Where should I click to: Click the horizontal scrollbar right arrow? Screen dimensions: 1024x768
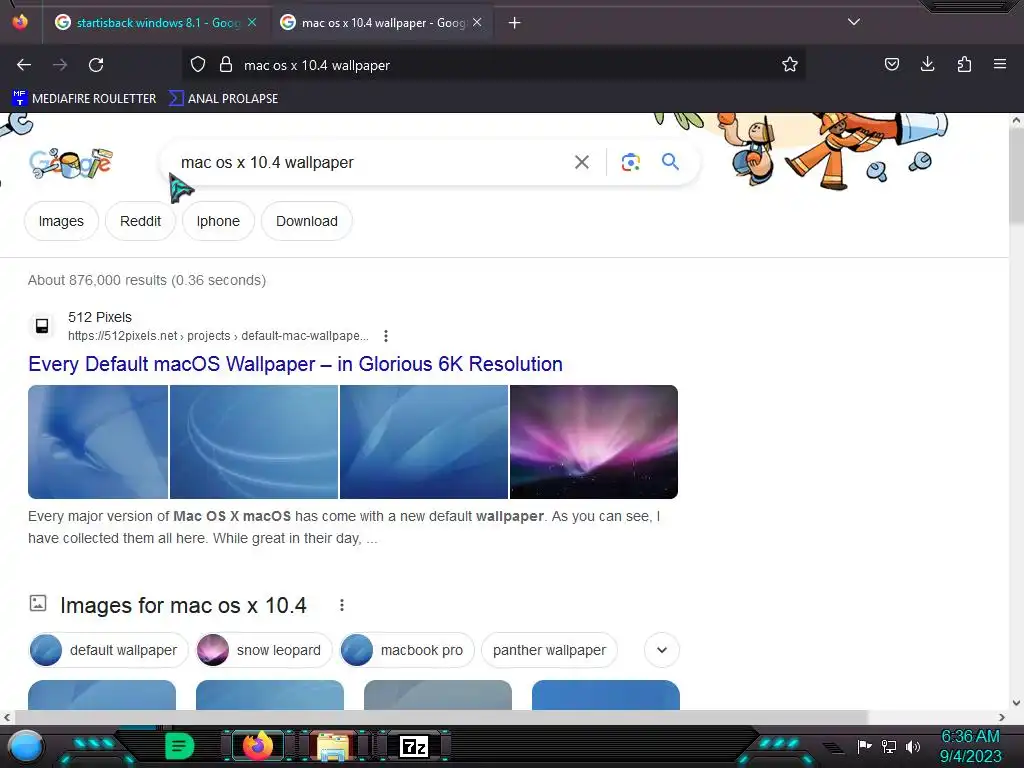pos(1002,717)
